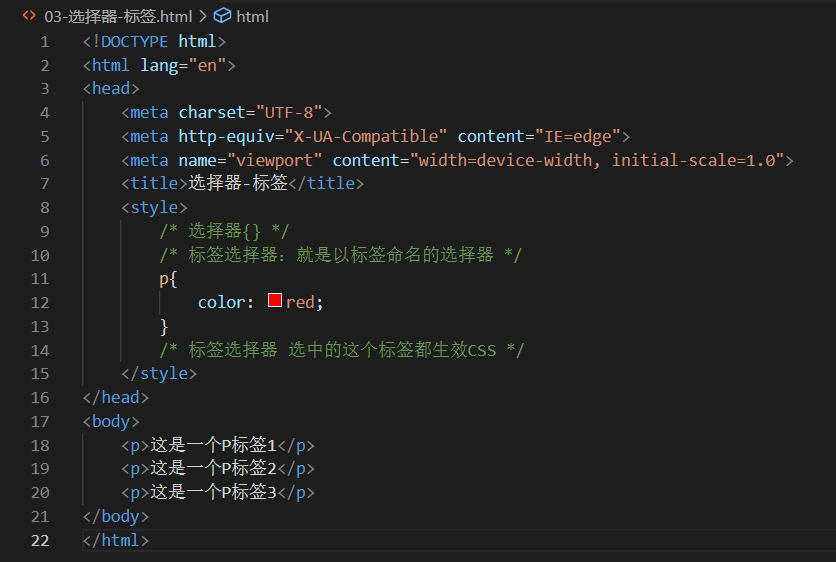Click the closing head tag
This screenshot has height=562, width=836.
pos(116,398)
